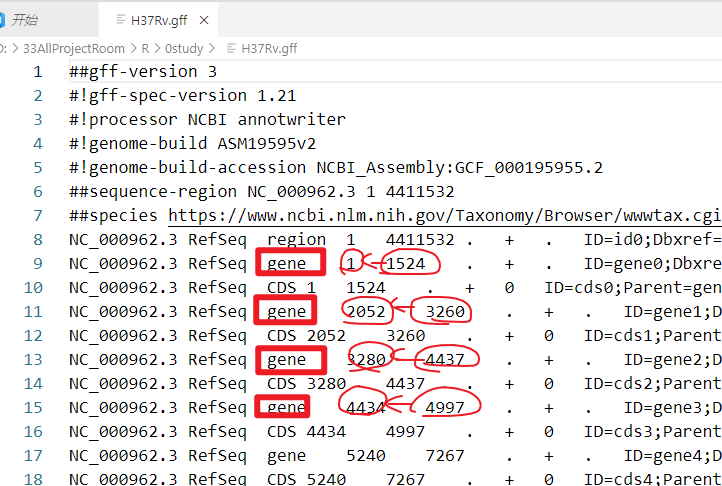The image size is (722, 486).
Task: Click the word 'gene' on line 13
Action: (286, 360)
